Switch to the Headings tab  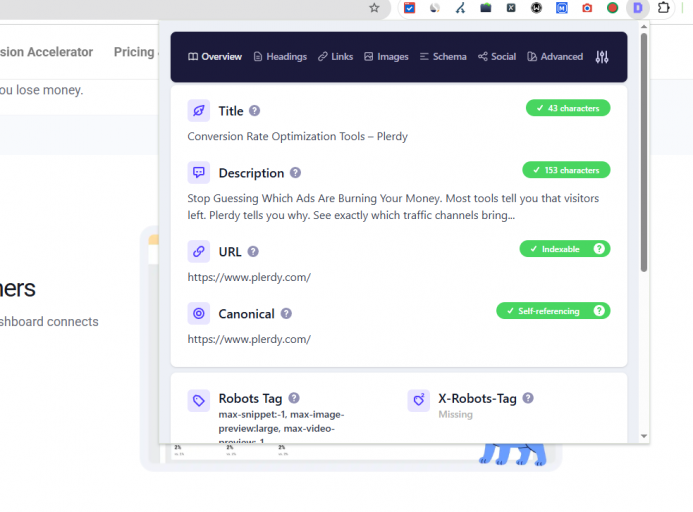[280, 57]
